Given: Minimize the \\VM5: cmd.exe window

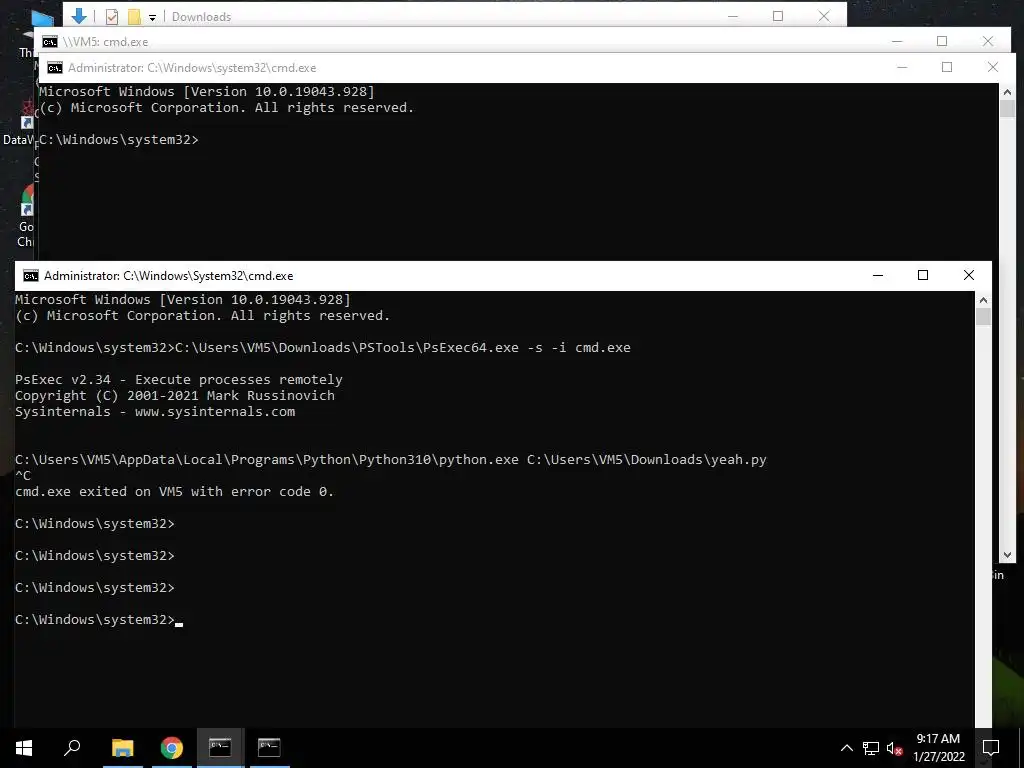Looking at the screenshot, I should tap(897, 41).
